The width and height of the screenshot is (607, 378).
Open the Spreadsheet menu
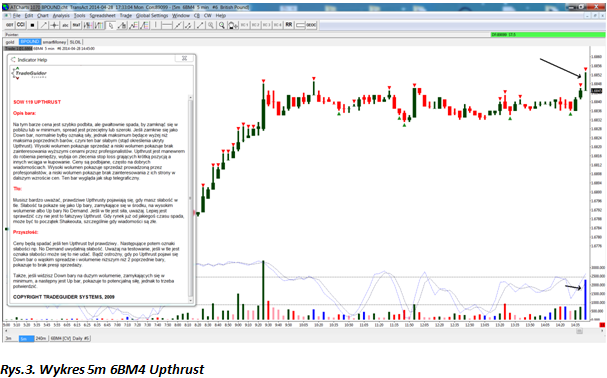[102, 16]
